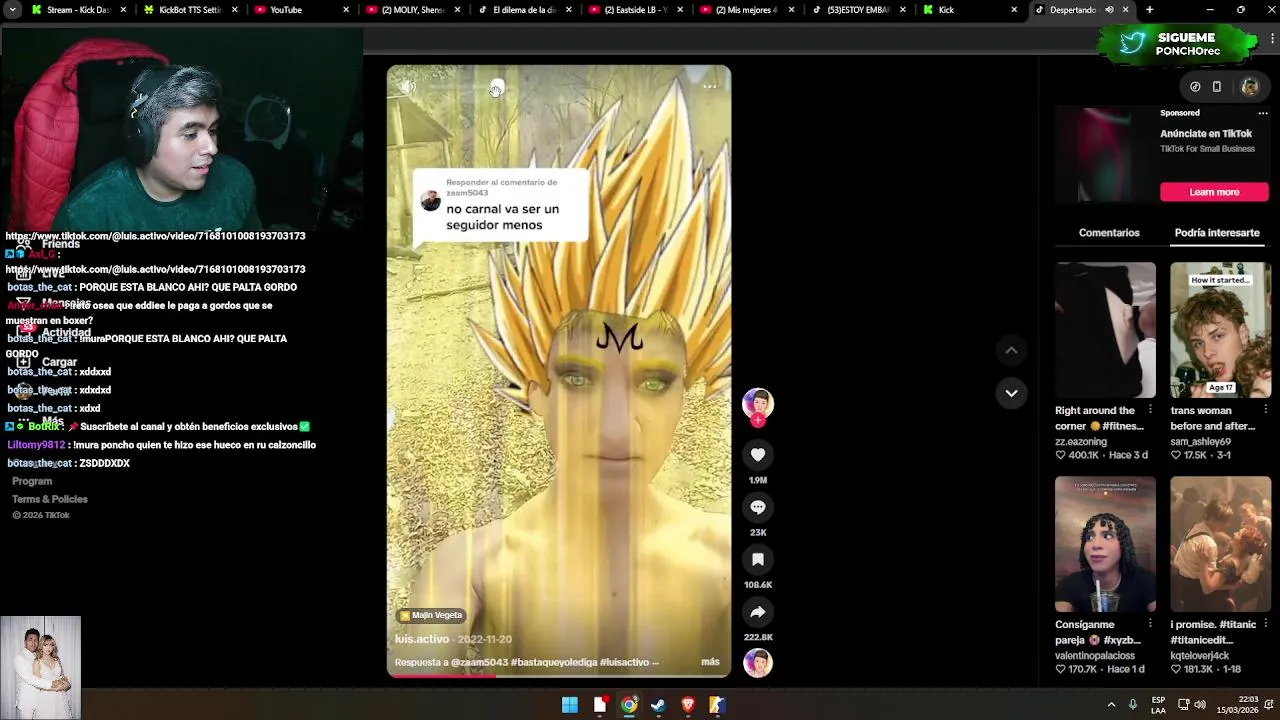This screenshot has width=1280, height=720.
Task: Open options for 'Right around the corner' video
Action: [1150, 410]
